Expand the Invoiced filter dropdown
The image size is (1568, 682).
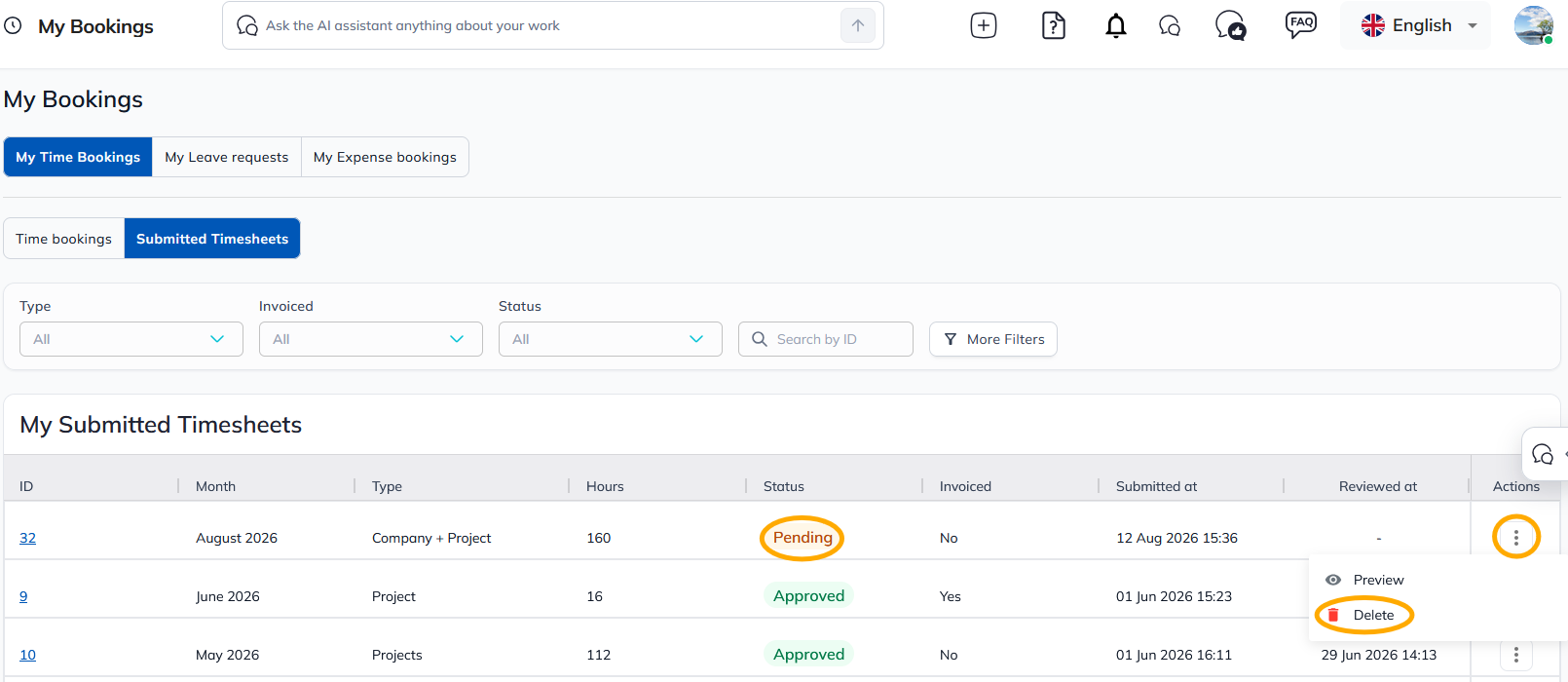(371, 339)
